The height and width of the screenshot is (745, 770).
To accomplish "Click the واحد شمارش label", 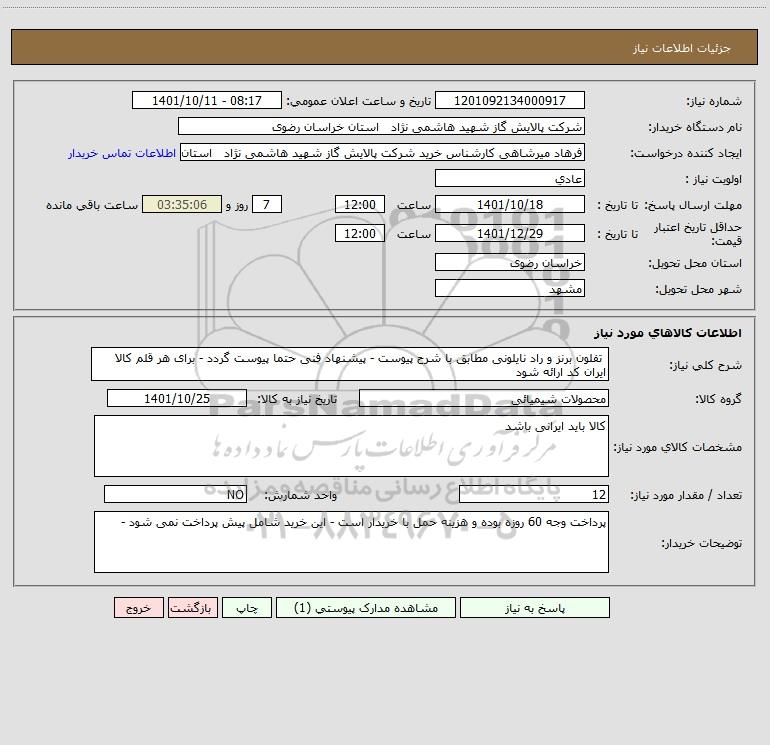I will coord(301,496).
